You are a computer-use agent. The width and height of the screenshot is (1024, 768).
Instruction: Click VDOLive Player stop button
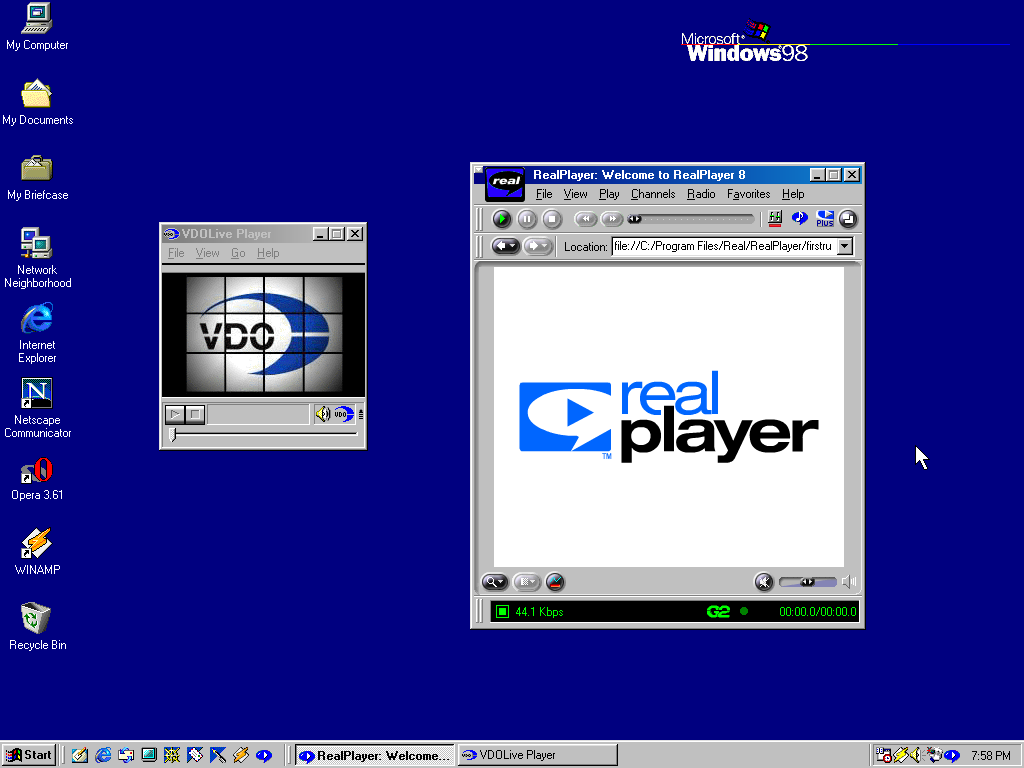pyautogui.click(x=195, y=414)
